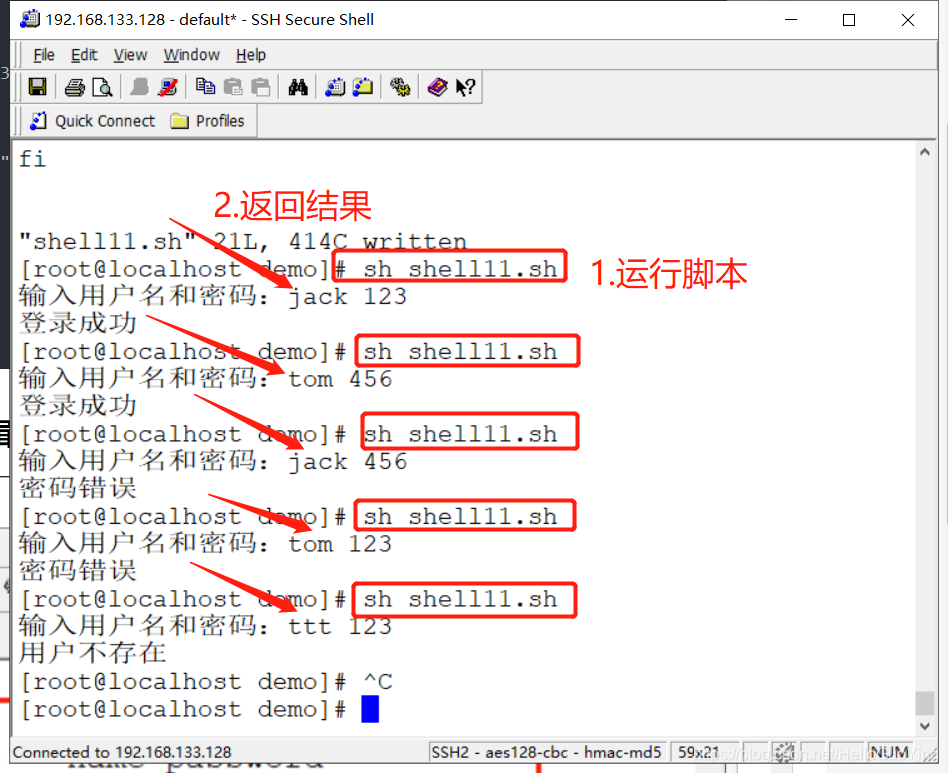Screen dimensions: 948x773
Task: Click the window title '192.168.133.128 - default*'
Action: (x=140, y=19)
